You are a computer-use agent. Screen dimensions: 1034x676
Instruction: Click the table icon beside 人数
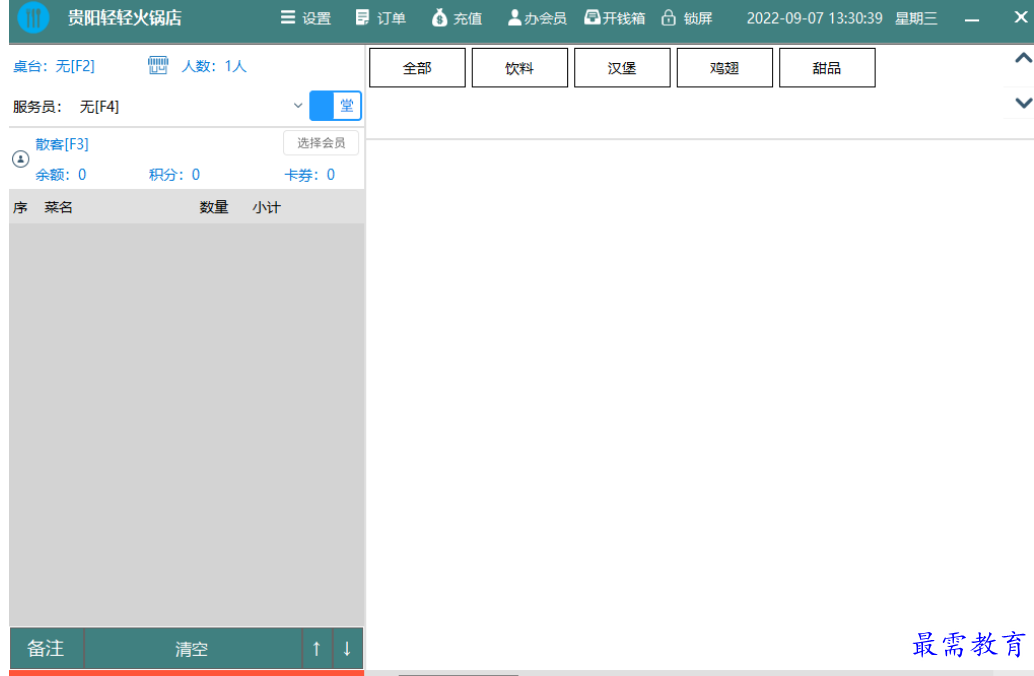158,65
